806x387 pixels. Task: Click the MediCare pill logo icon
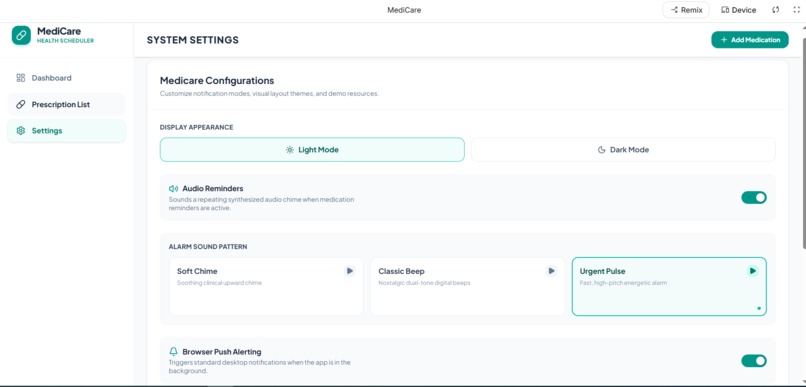click(x=21, y=35)
